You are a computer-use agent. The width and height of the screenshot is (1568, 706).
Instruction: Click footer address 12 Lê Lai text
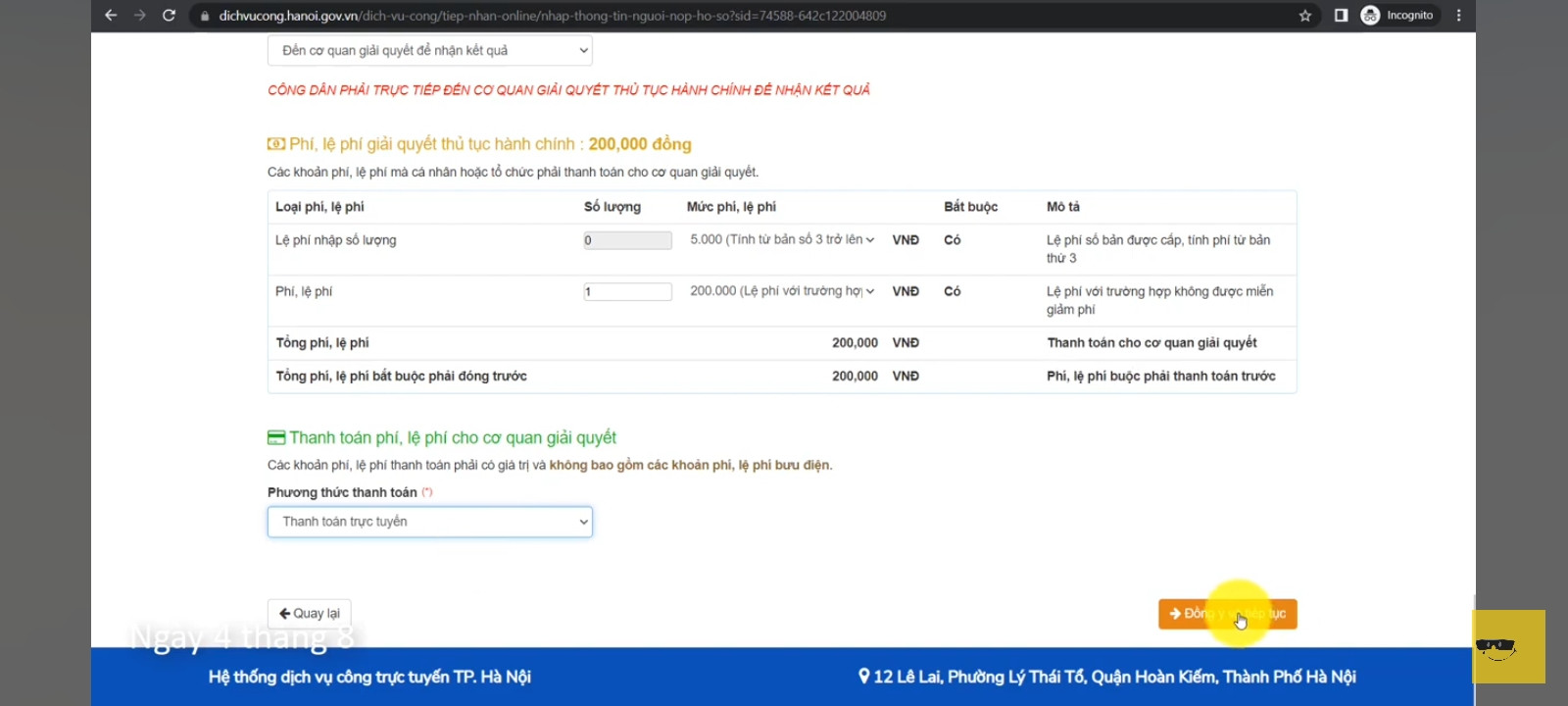1114,677
